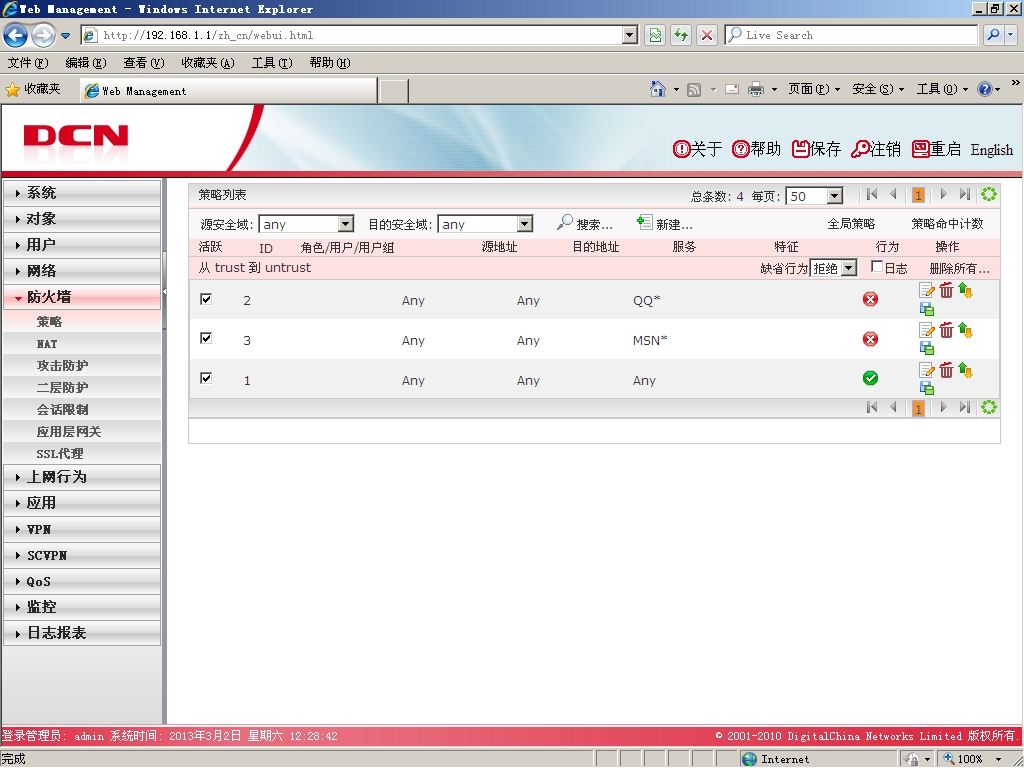
Task: Click the IE Stop (red X) button
Action: coord(707,35)
